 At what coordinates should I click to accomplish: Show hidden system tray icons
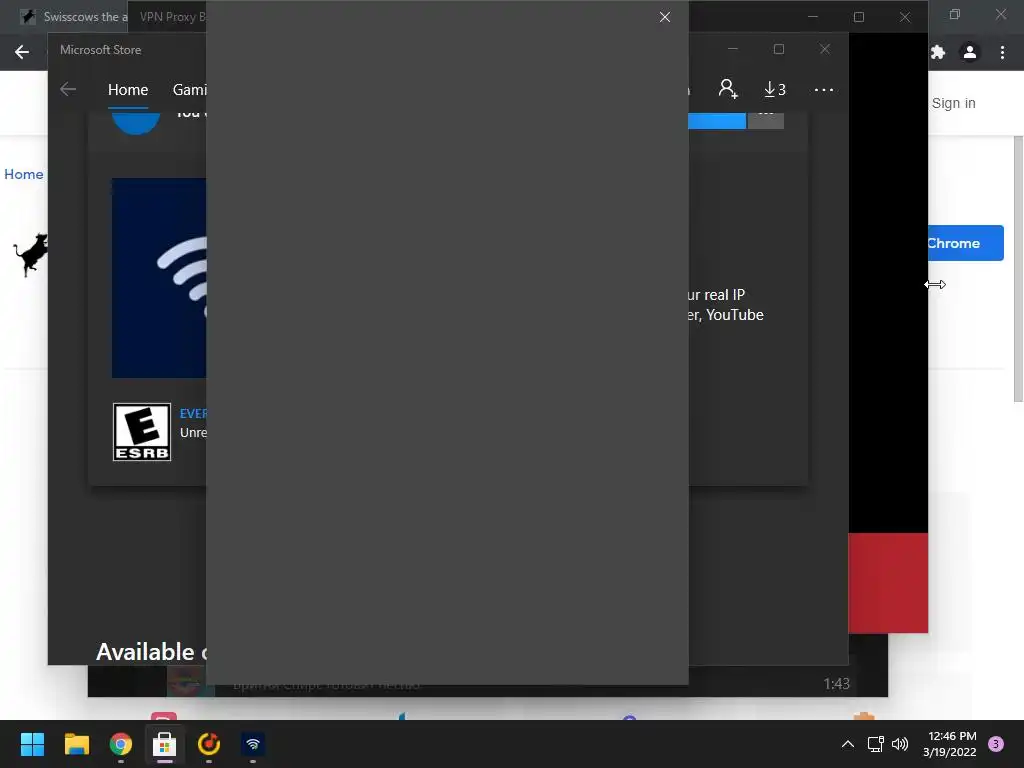coord(848,744)
